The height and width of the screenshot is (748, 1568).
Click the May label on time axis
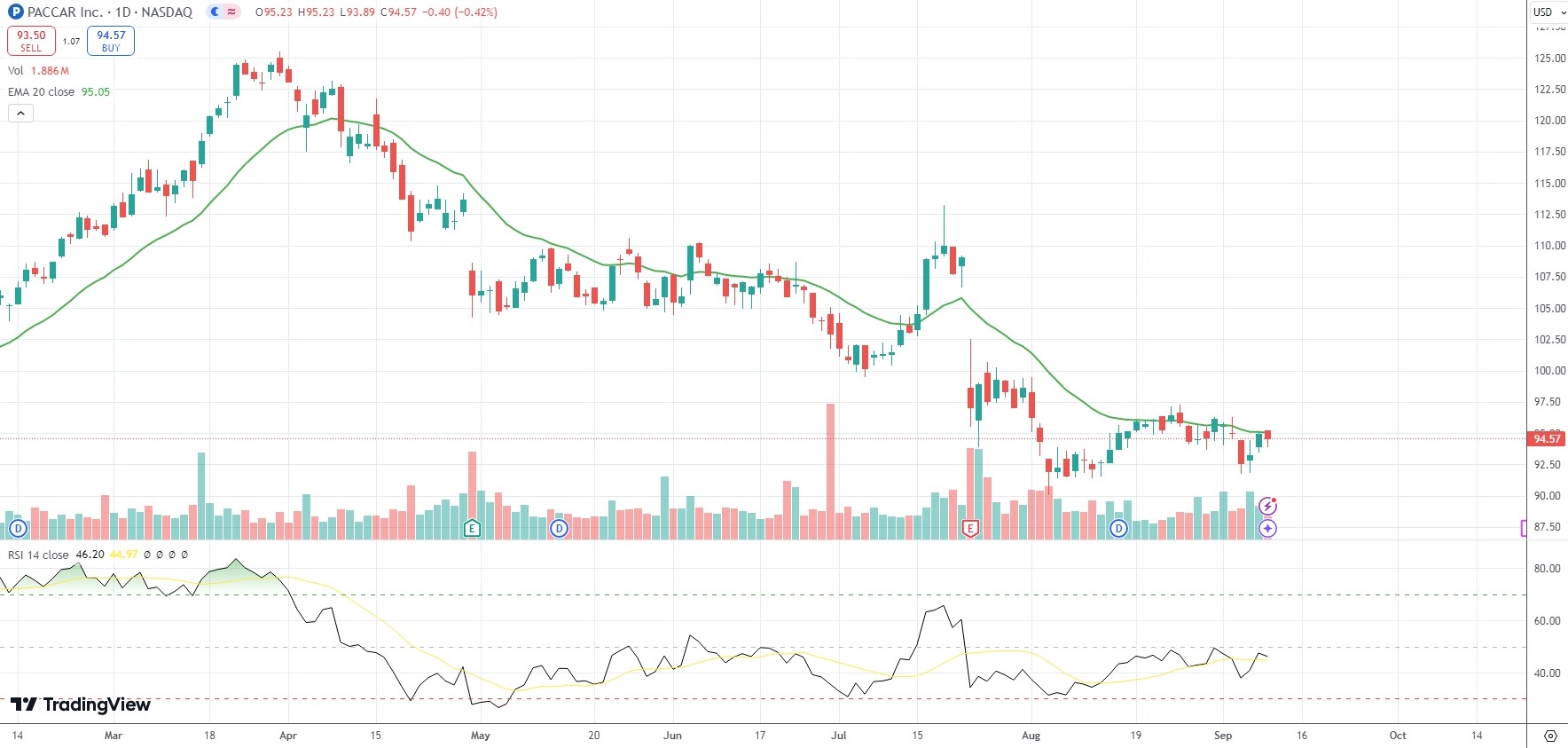[481, 736]
